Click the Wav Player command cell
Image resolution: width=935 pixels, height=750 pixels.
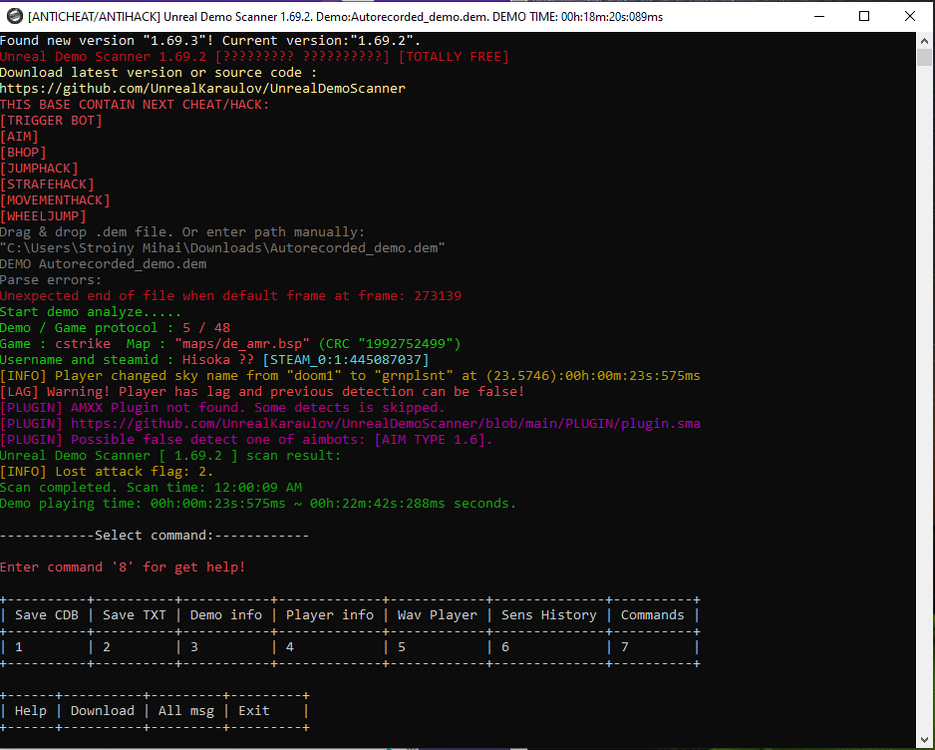(437, 615)
